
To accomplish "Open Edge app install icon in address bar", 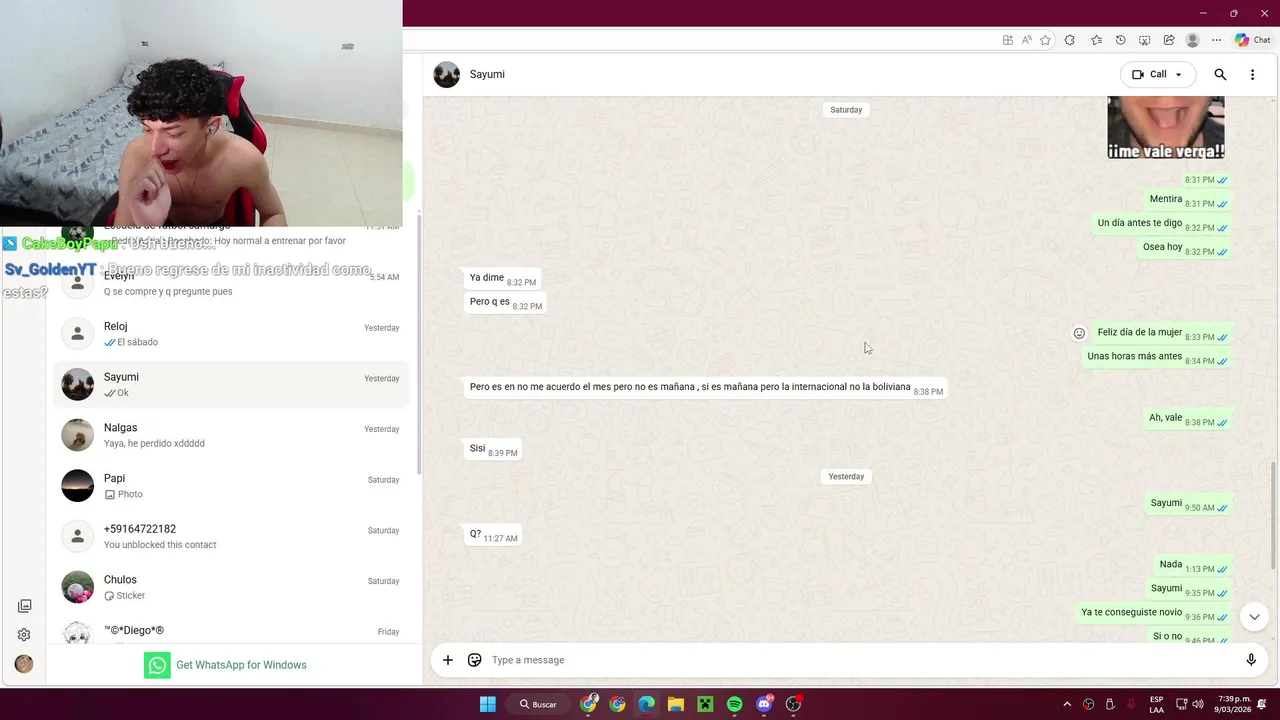I will [x=1007, y=40].
